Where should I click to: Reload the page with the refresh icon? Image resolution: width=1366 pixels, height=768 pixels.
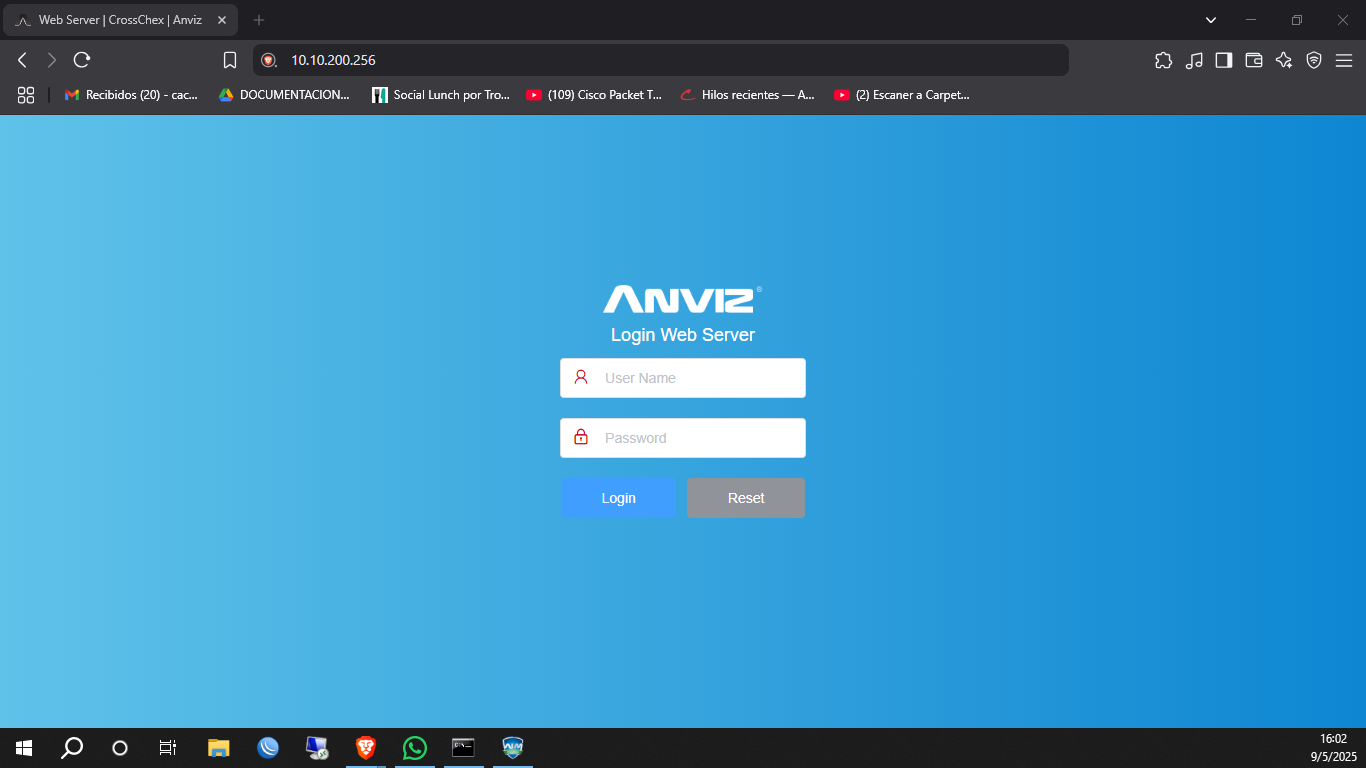(82, 60)
